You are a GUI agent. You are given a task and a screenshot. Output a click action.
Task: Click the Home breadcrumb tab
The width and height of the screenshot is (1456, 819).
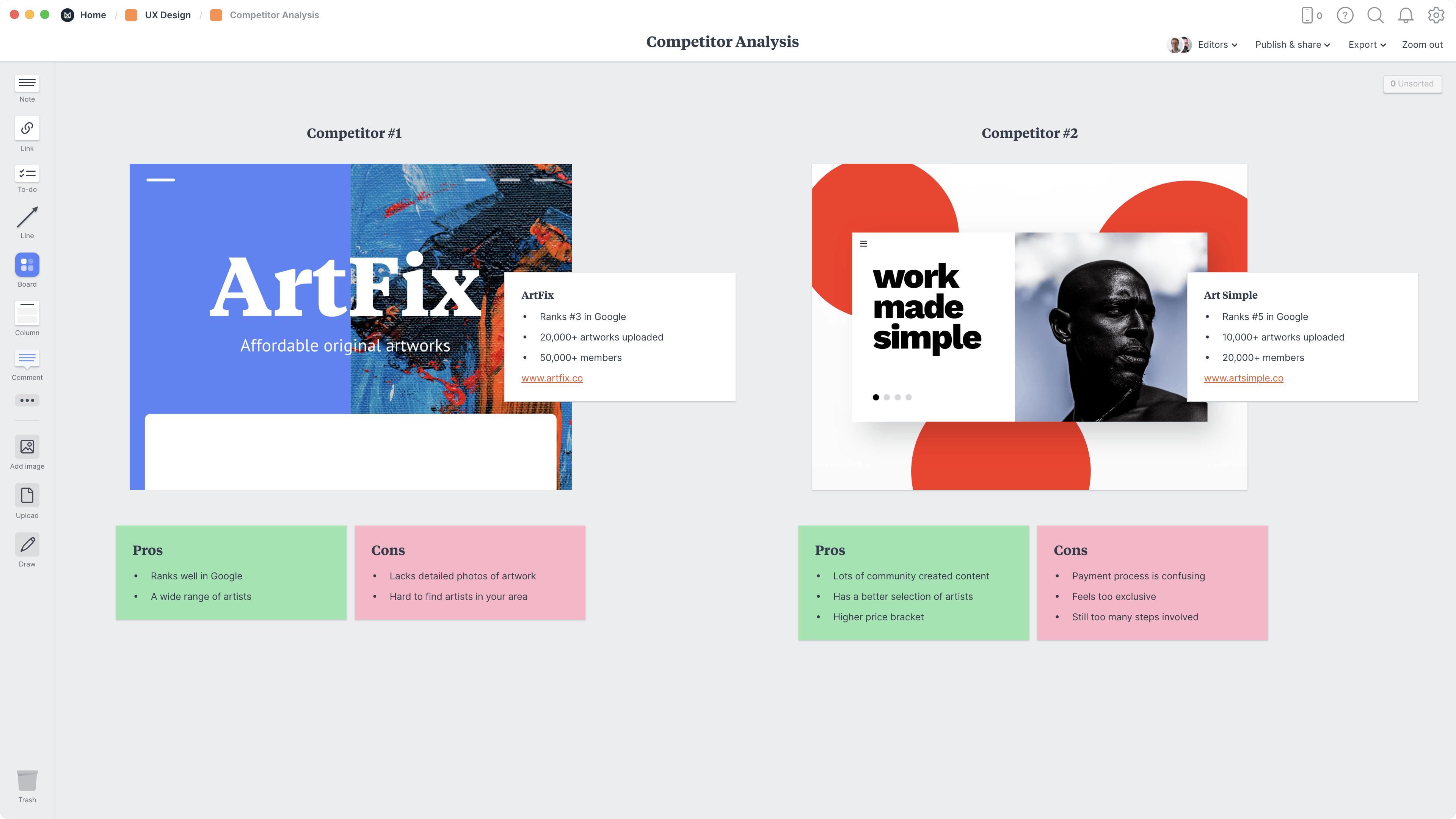click(x=93, y=15)
